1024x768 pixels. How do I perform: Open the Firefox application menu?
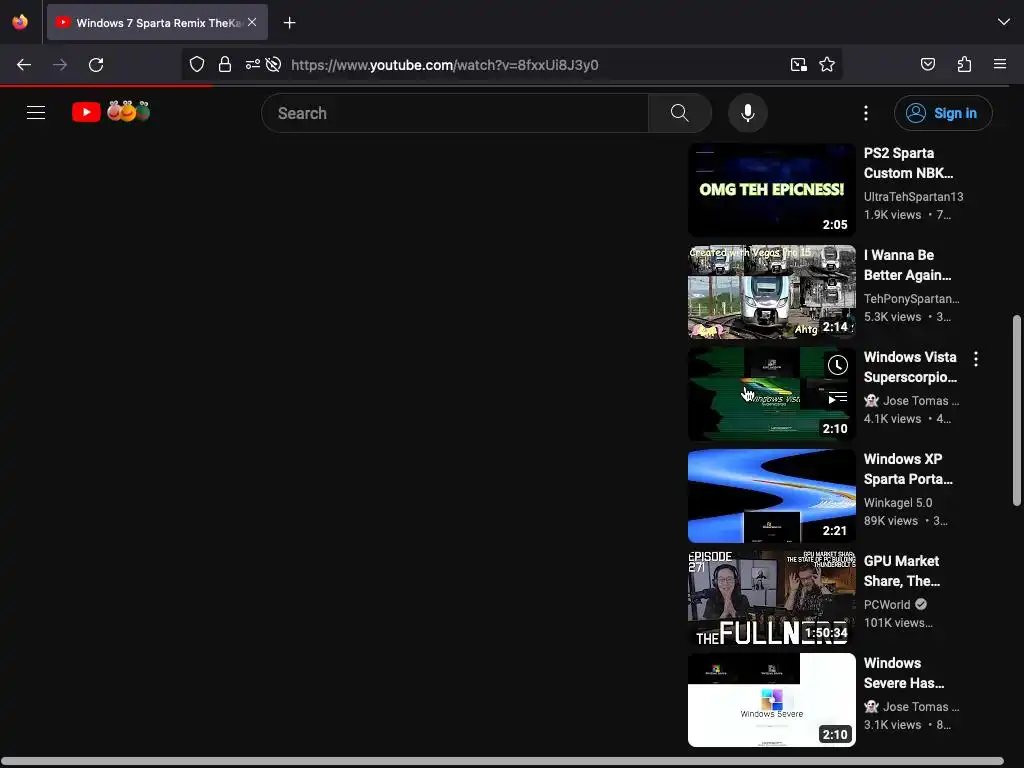pyautogui.click(x=1000, y=64)
